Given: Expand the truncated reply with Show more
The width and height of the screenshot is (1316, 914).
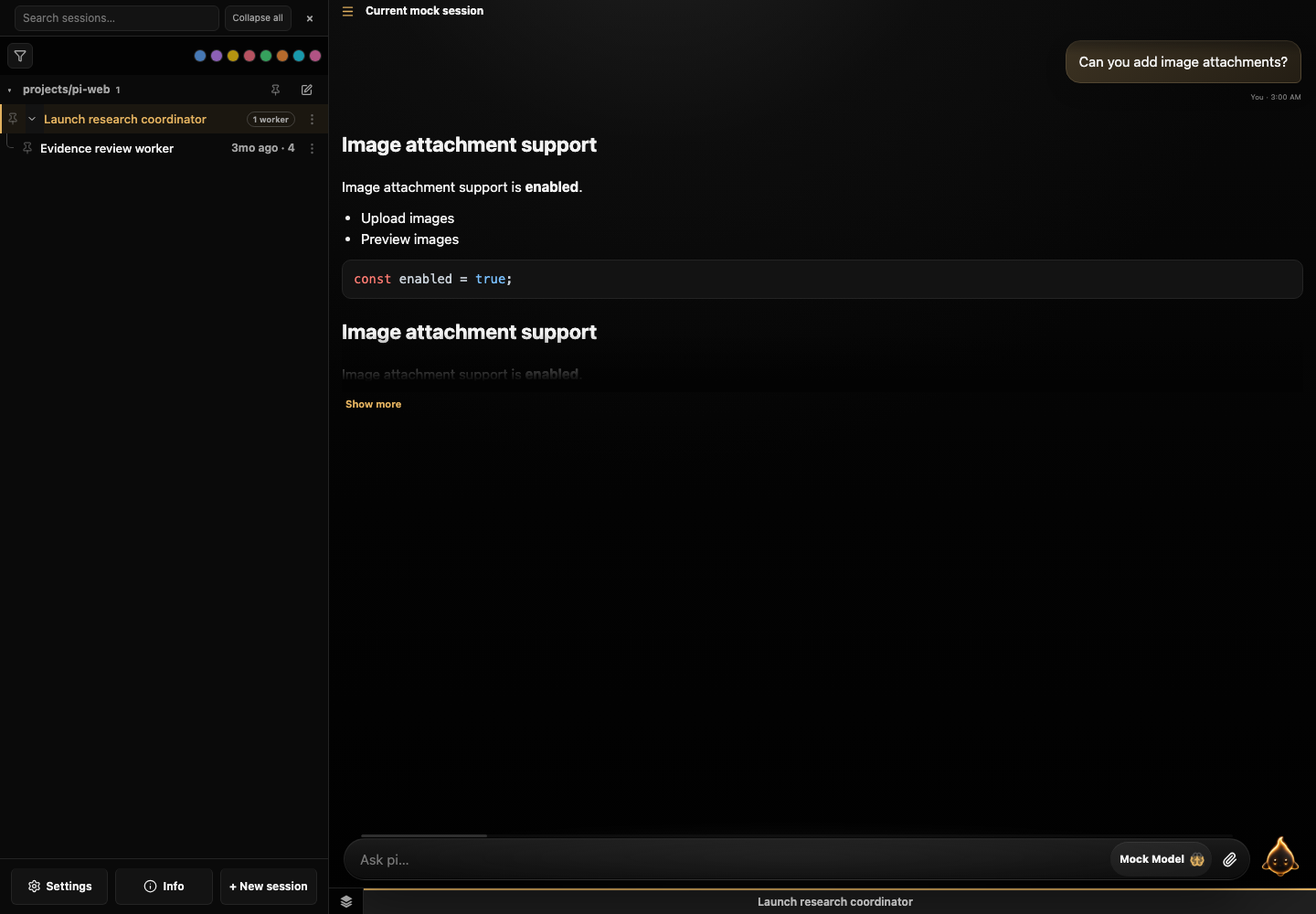Looking at the screenshot, I should (373, 404).
